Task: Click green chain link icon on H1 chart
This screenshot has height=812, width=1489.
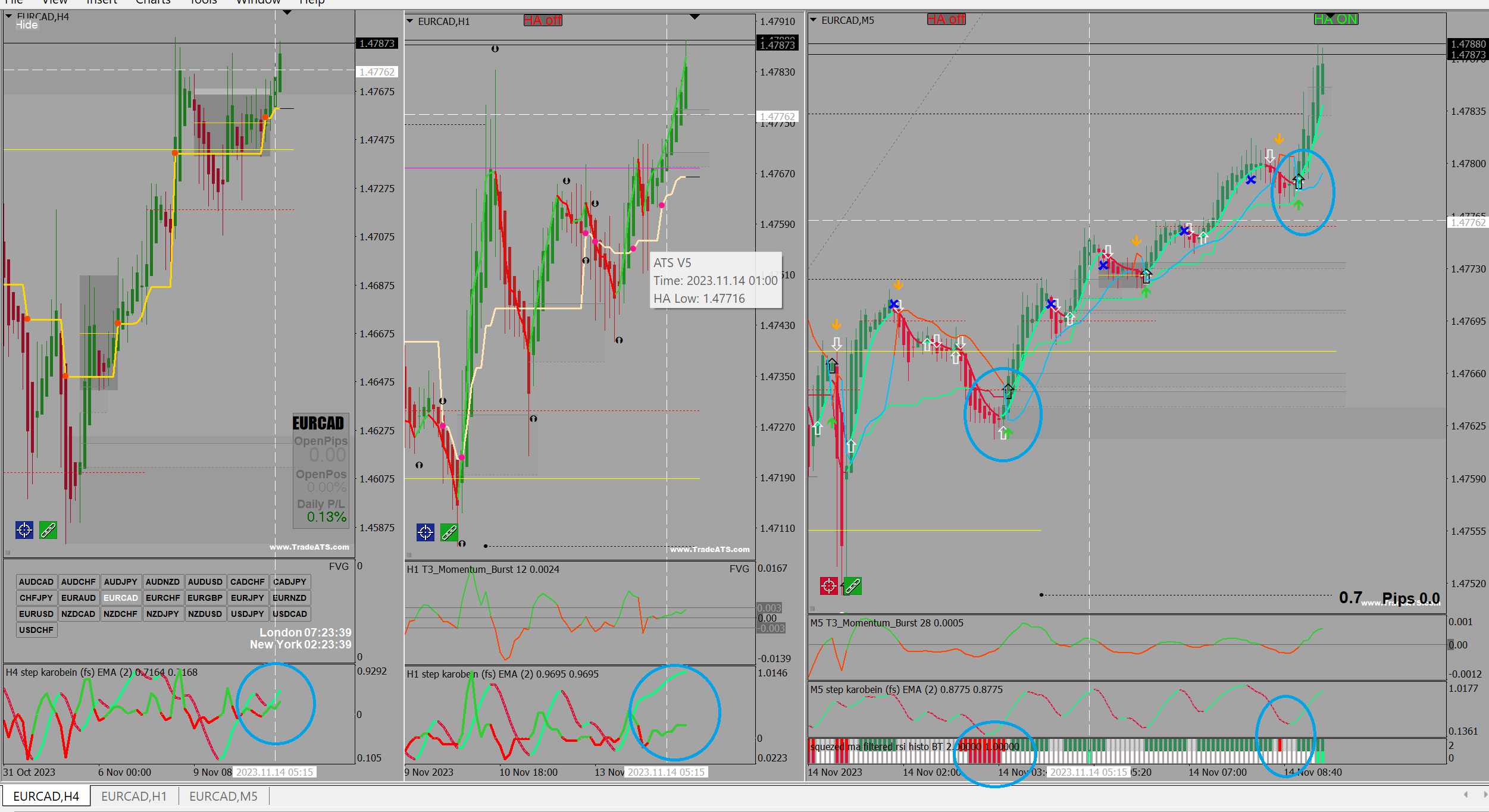Action: coord(449,532)
